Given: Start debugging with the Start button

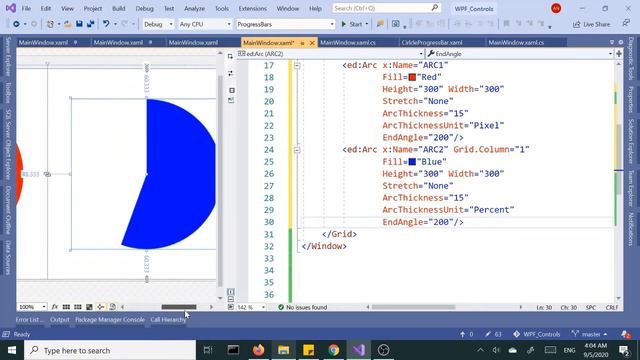Looking at the screenshot, I should coord(352,24).
